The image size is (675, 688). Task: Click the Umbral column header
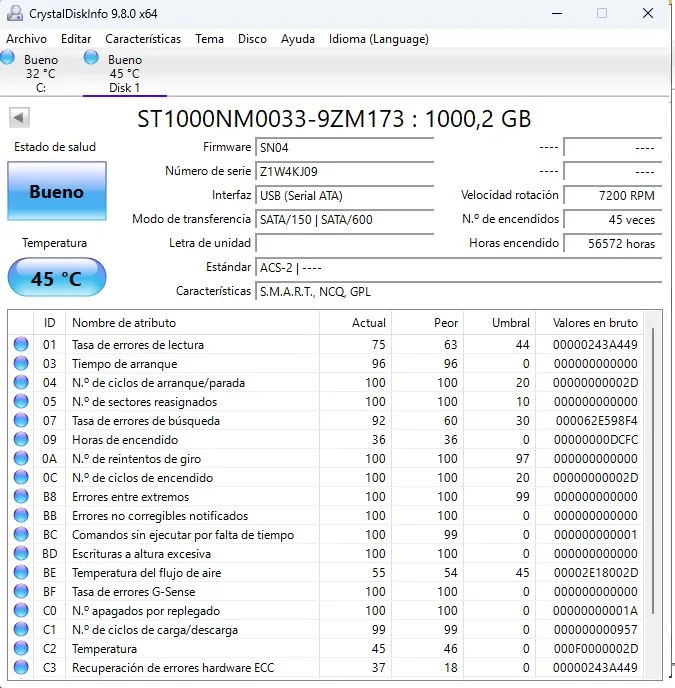pyautogui.click(x=499, y=323)
